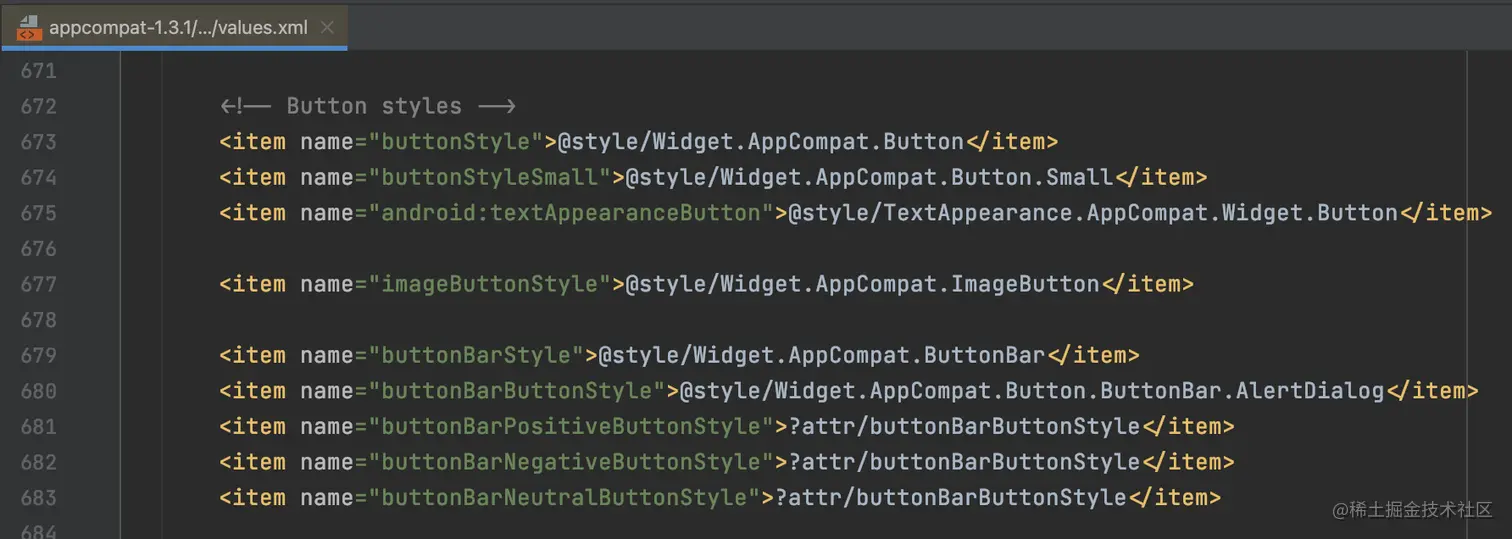The width and height of the screenshot is (1512, 539).
Task: Click "android:textAppearanceButton" attribute value
Action: (571, 213)
